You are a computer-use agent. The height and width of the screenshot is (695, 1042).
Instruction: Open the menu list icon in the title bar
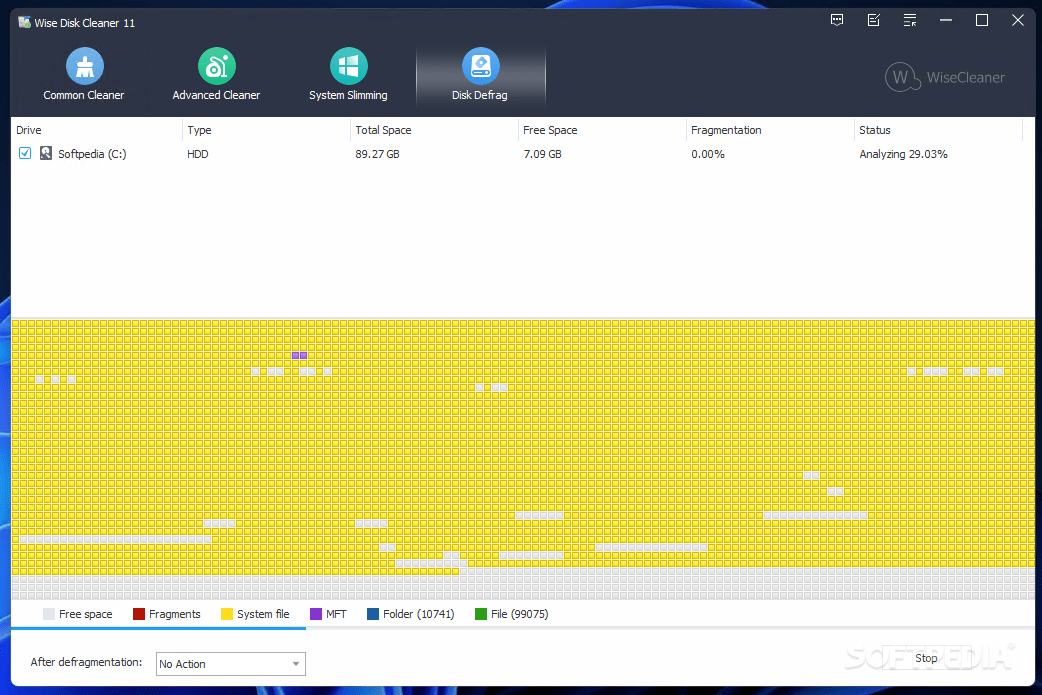click(x=910, y=21)
